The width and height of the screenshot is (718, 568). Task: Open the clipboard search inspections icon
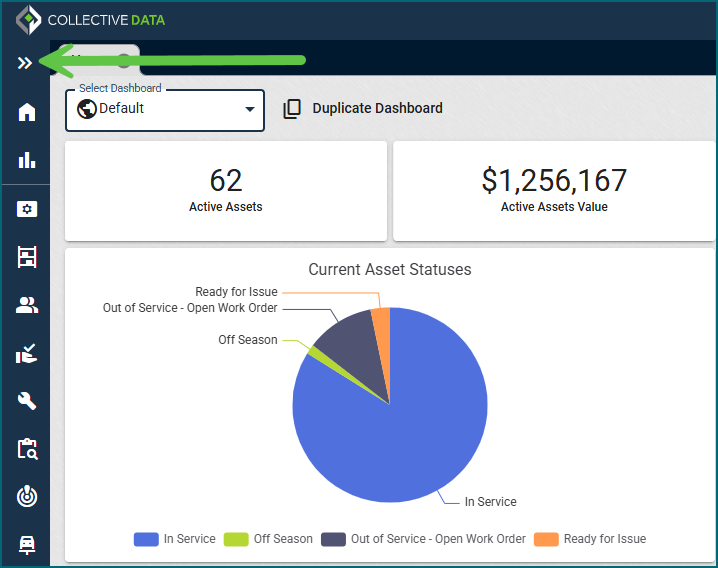pyautogui.click(x=26, y=449)
